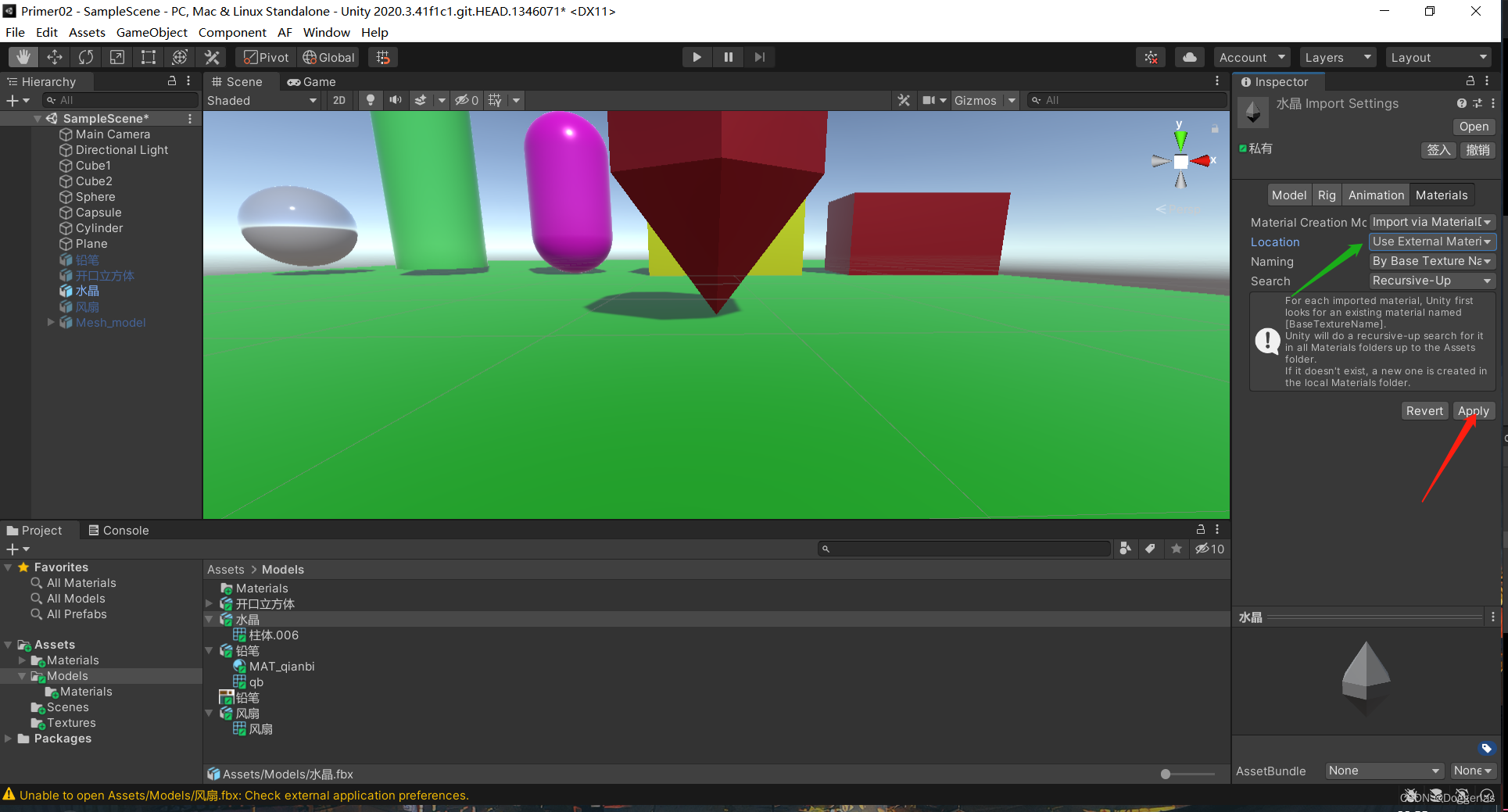Open Search Recursive-Up dropdown

(x=1432, y=281)
